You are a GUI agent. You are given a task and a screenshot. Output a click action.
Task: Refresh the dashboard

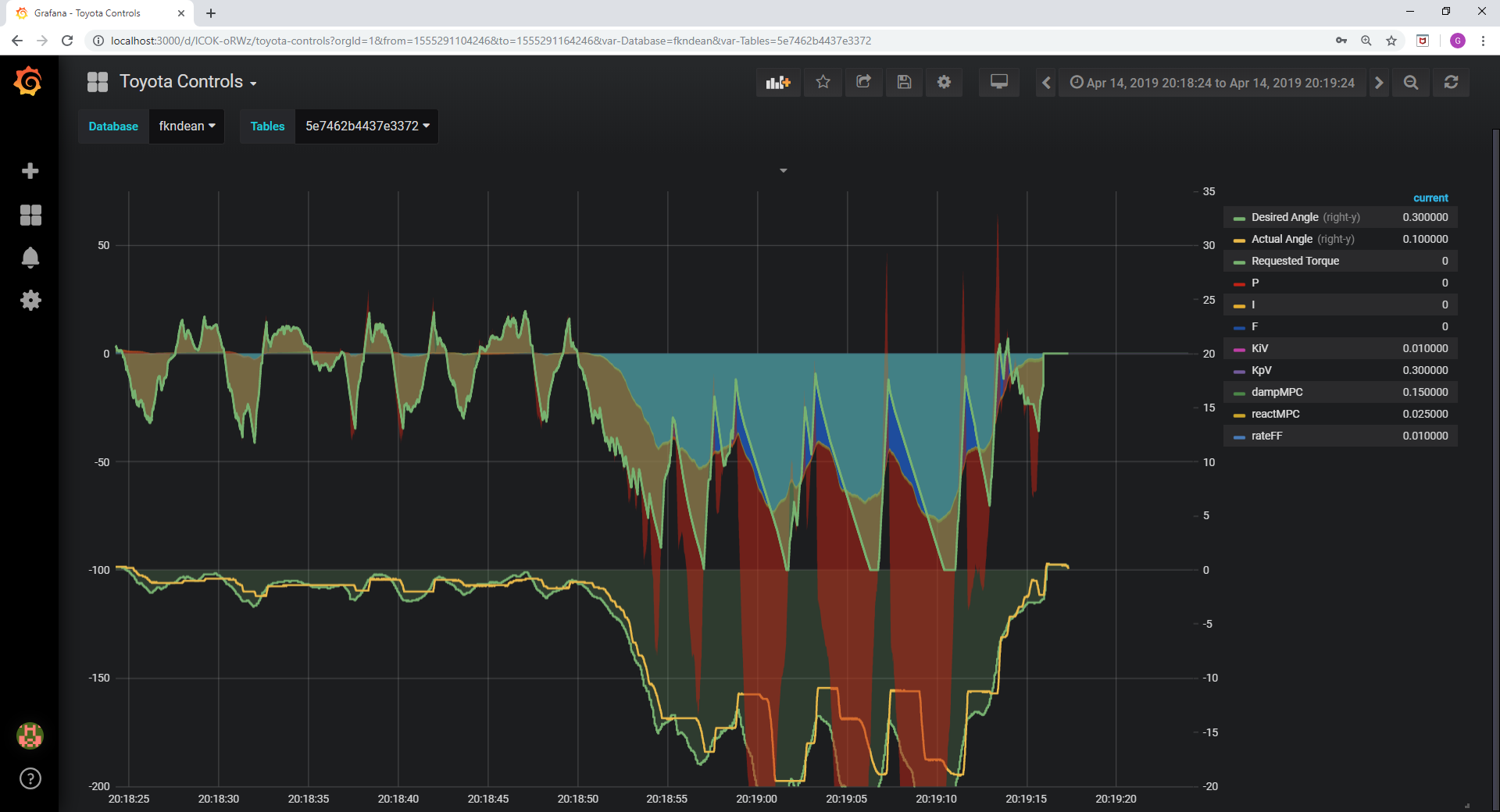click(x=1451, y=82)
